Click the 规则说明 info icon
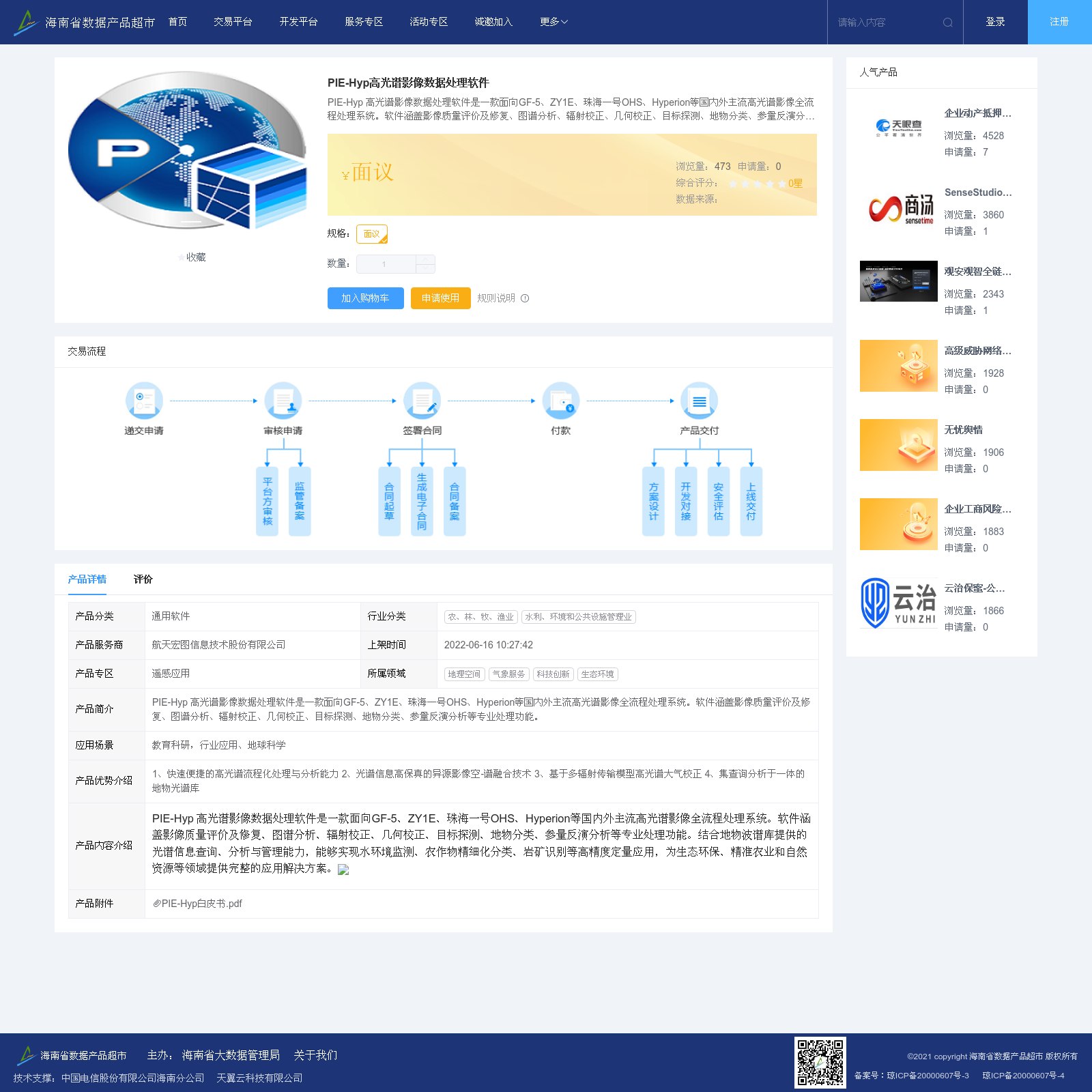Viewport: 1092px width, 1092px height. click(525, 298)
